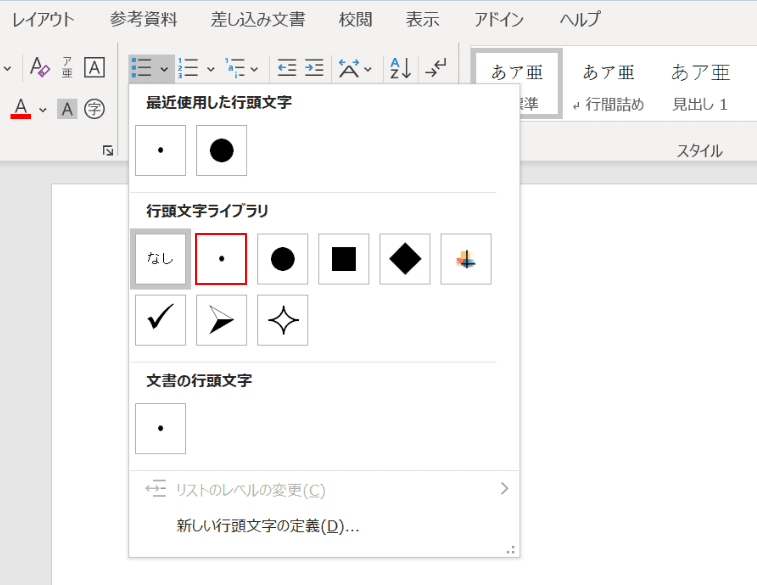Image resolution: width=757 pixels, height=585 pixels.
Task: Apply the 見出し 1 style
Action: coord(700,87)
